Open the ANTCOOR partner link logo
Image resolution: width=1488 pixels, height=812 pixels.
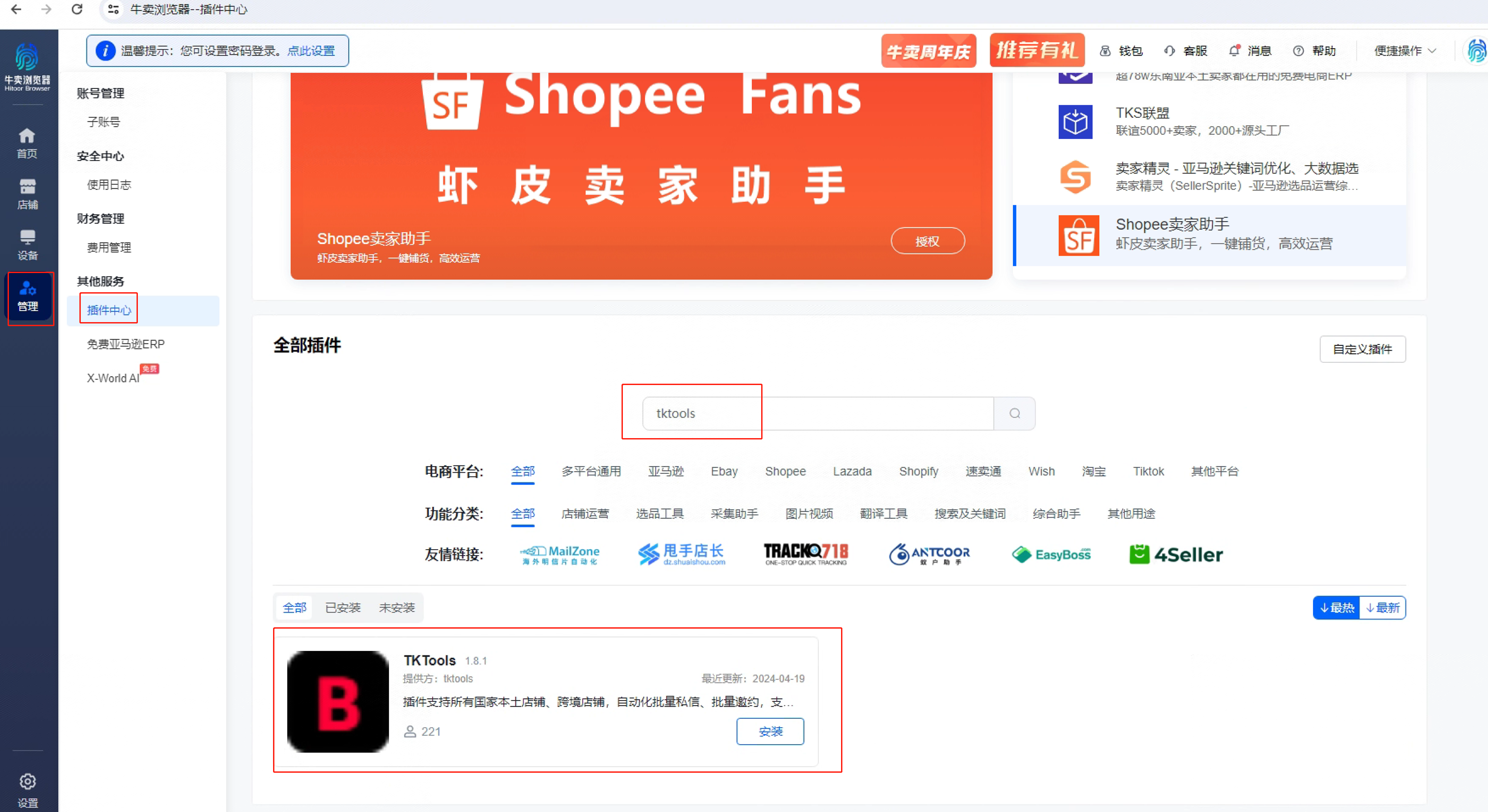[x=929, y=555]
